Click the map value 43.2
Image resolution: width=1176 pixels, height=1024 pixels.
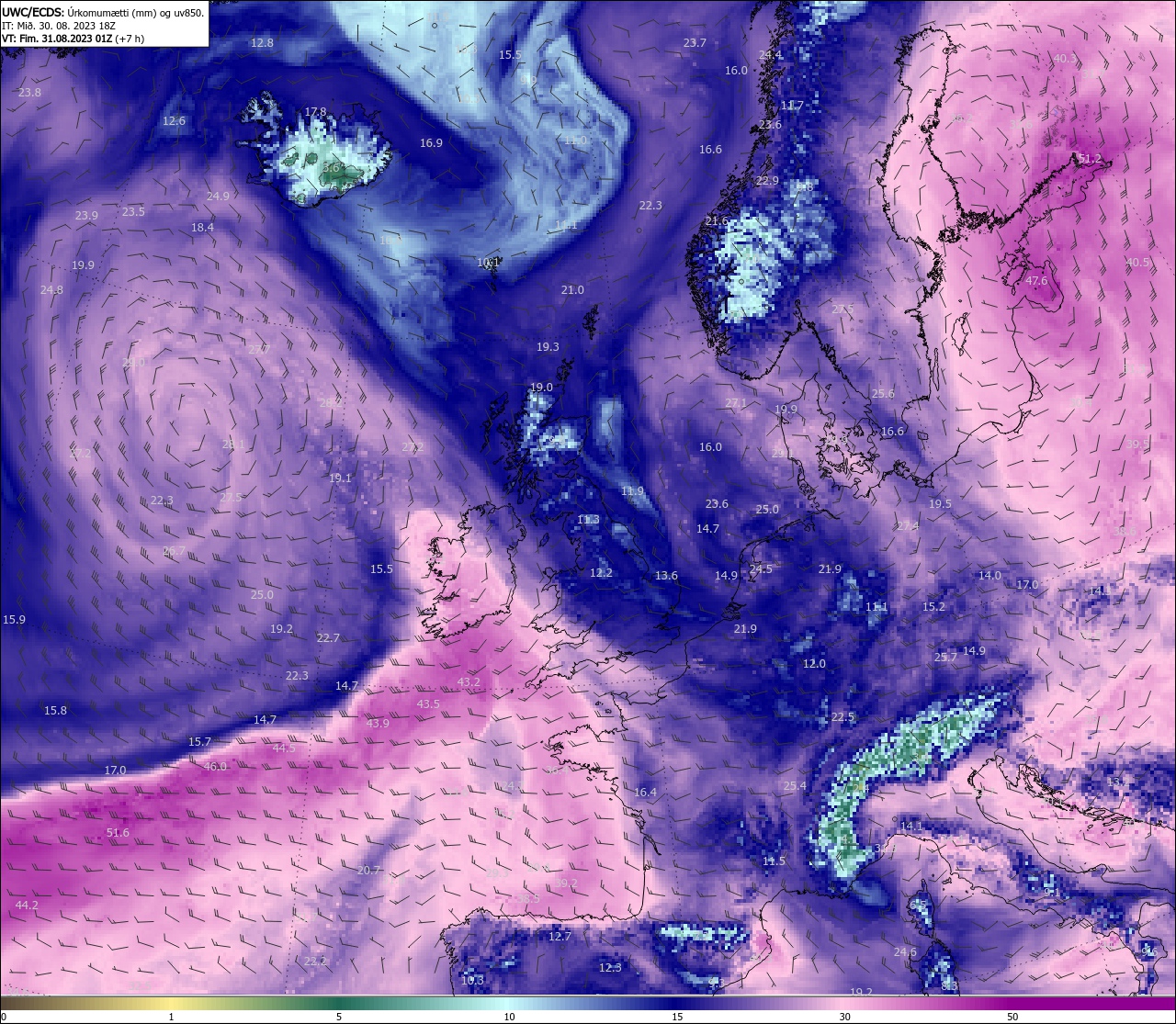coord(469,682)
